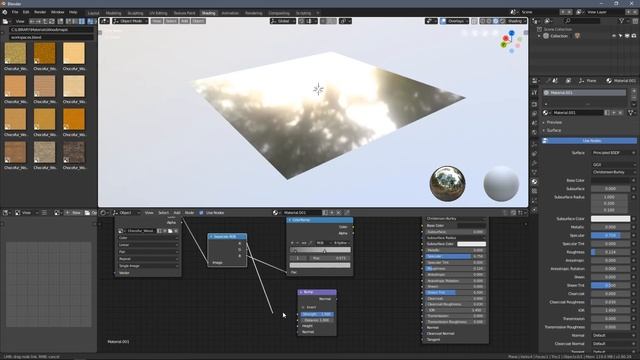Click Subsurface Color swatch in properties
Viewport: 640px width, 360px height.
point(611,219)
